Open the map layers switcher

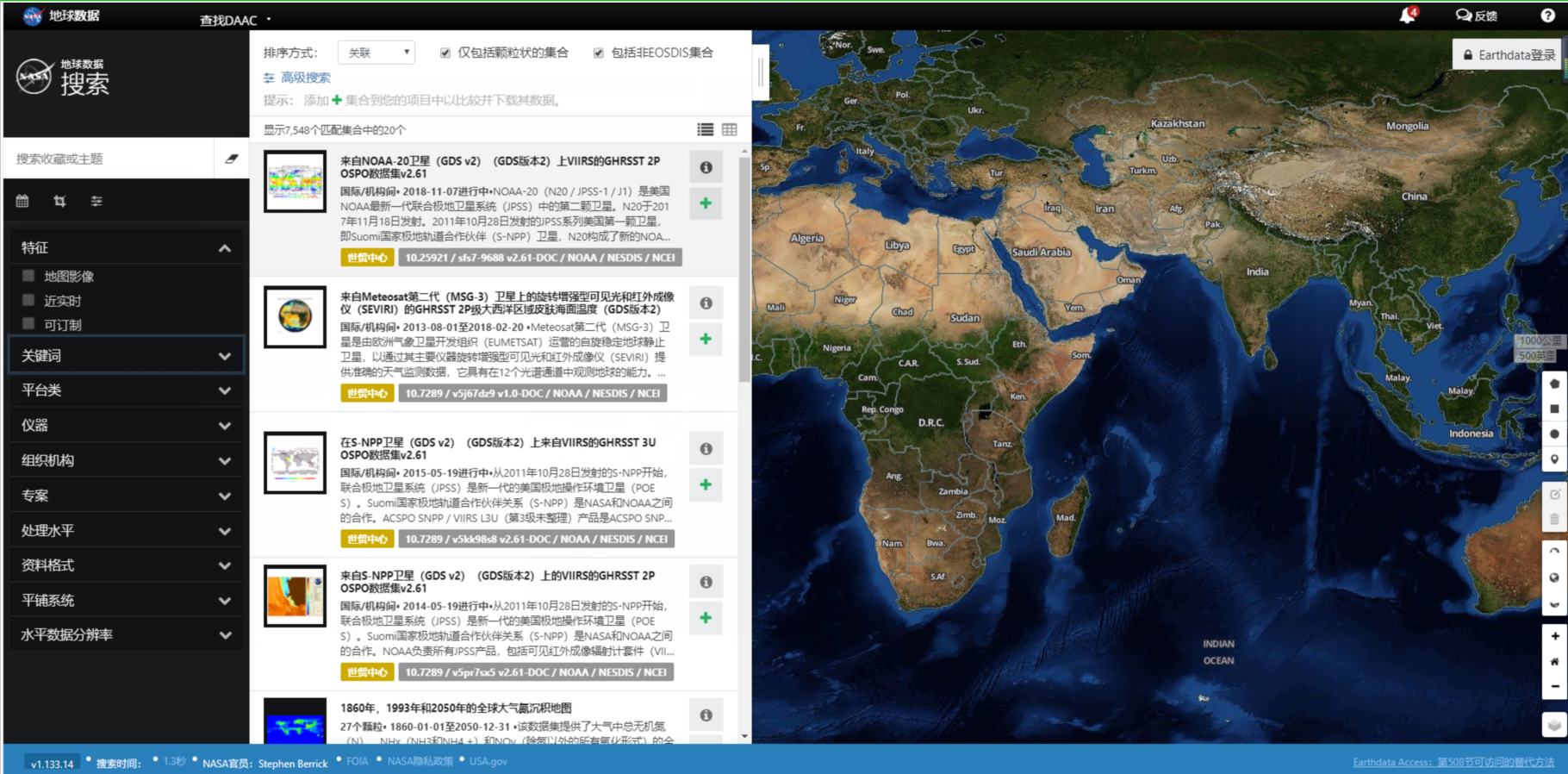(1554, 725)
